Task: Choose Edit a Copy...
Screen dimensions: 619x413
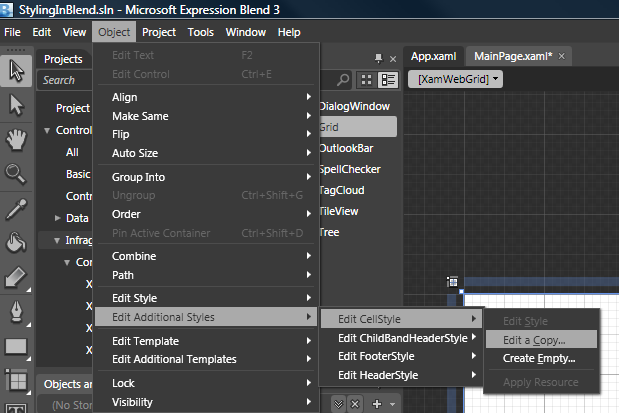Action: click(x=541, y=340)
